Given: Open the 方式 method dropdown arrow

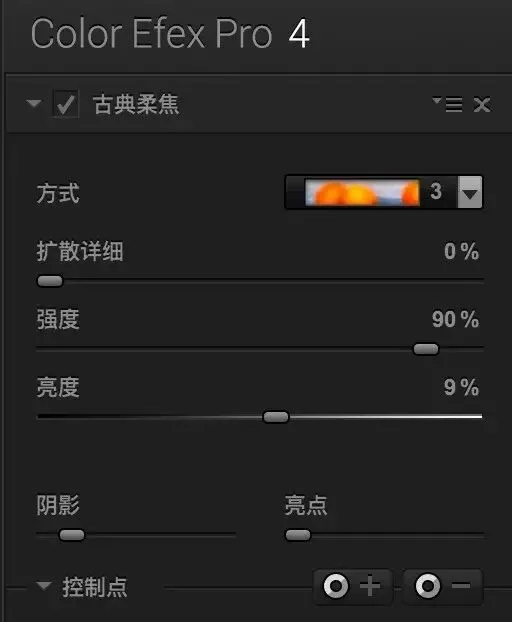Looking at the screenshot, I should tap(470, 192).
